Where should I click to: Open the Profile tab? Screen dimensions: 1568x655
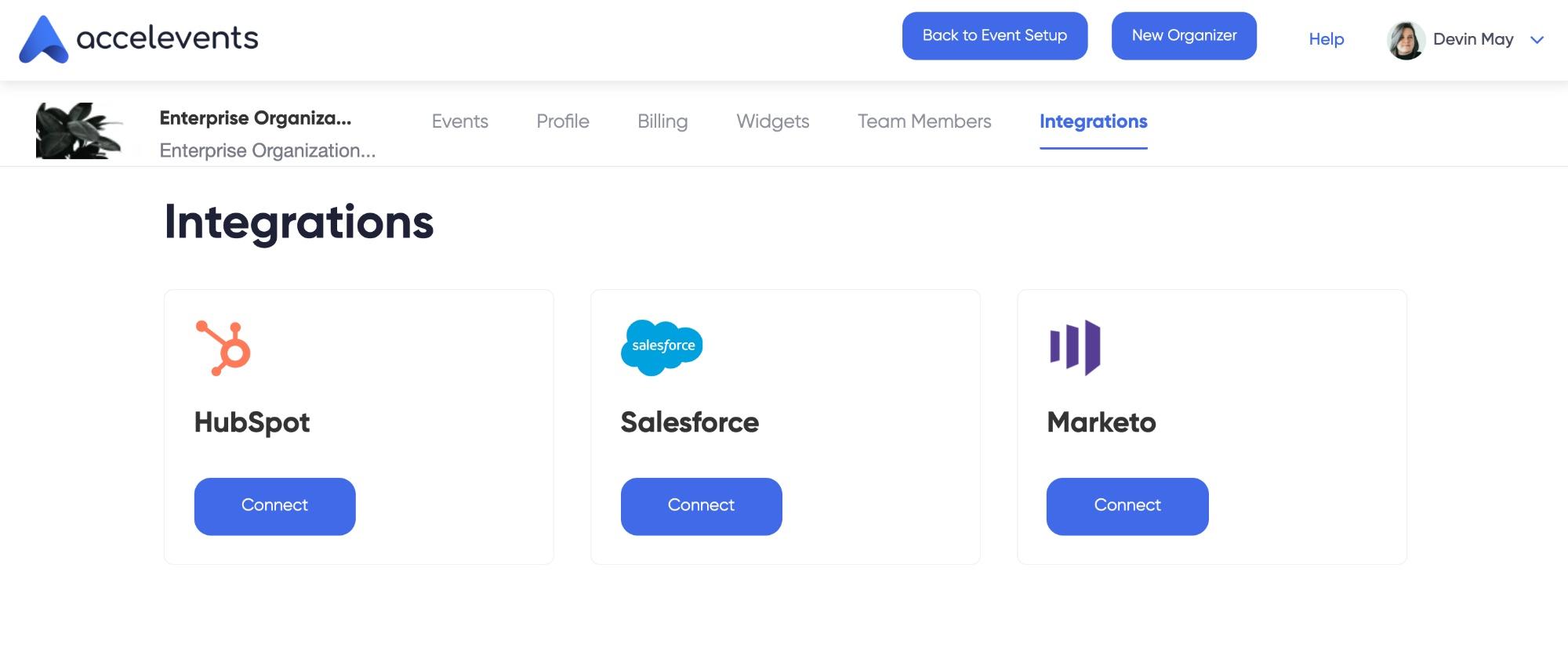coord(562,121)
